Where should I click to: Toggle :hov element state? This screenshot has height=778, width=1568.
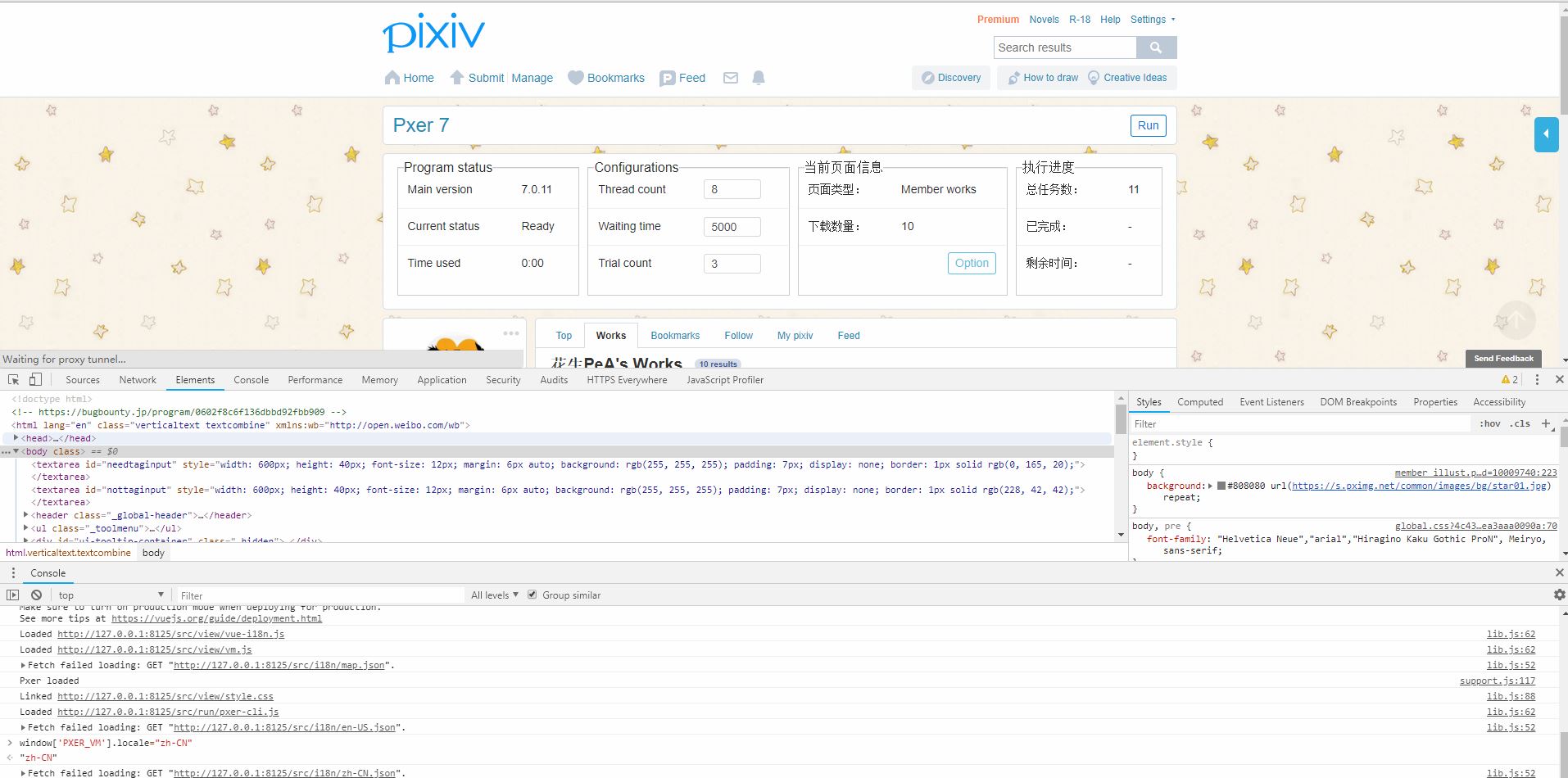(x=1490, y=423)
